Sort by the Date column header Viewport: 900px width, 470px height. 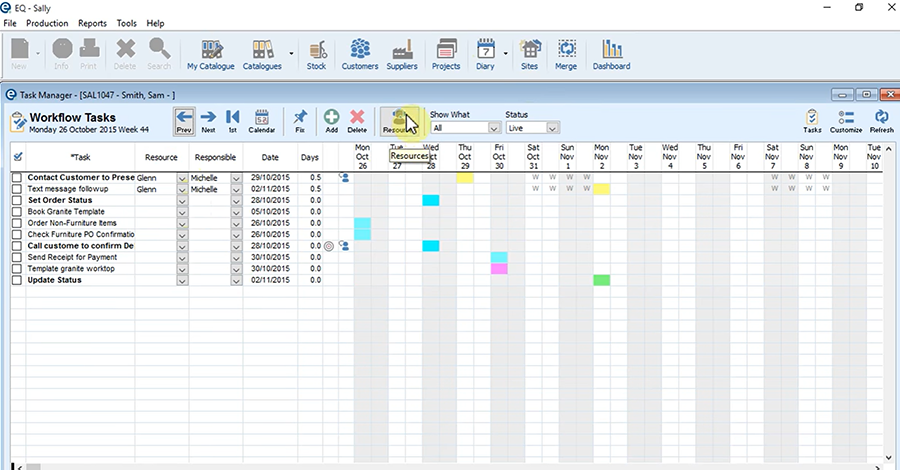(x=270, y=157)
